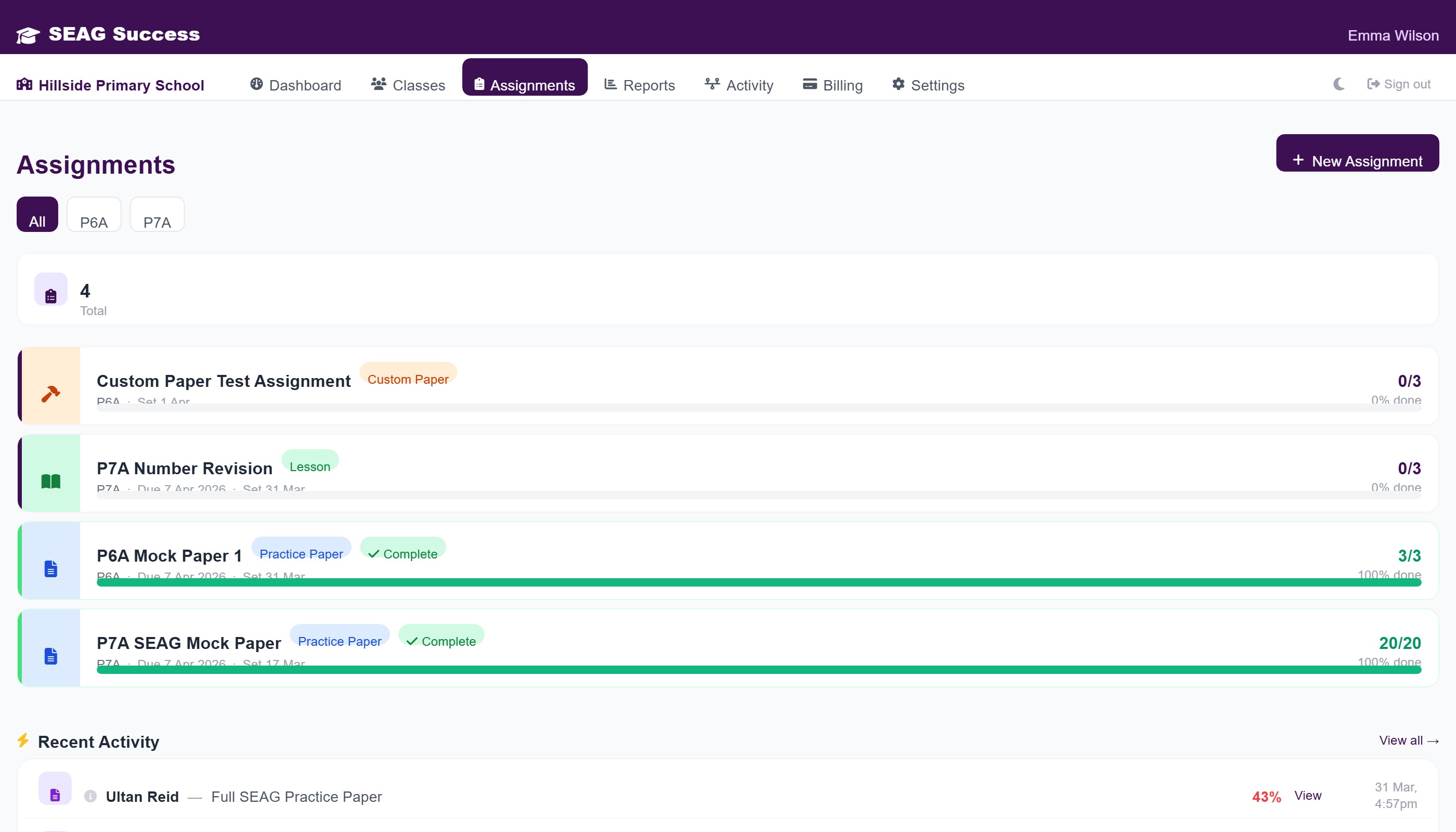Click Emma Wilson user name
1456x832 pixels.
pyautogui.click(x=1393, y=35)
